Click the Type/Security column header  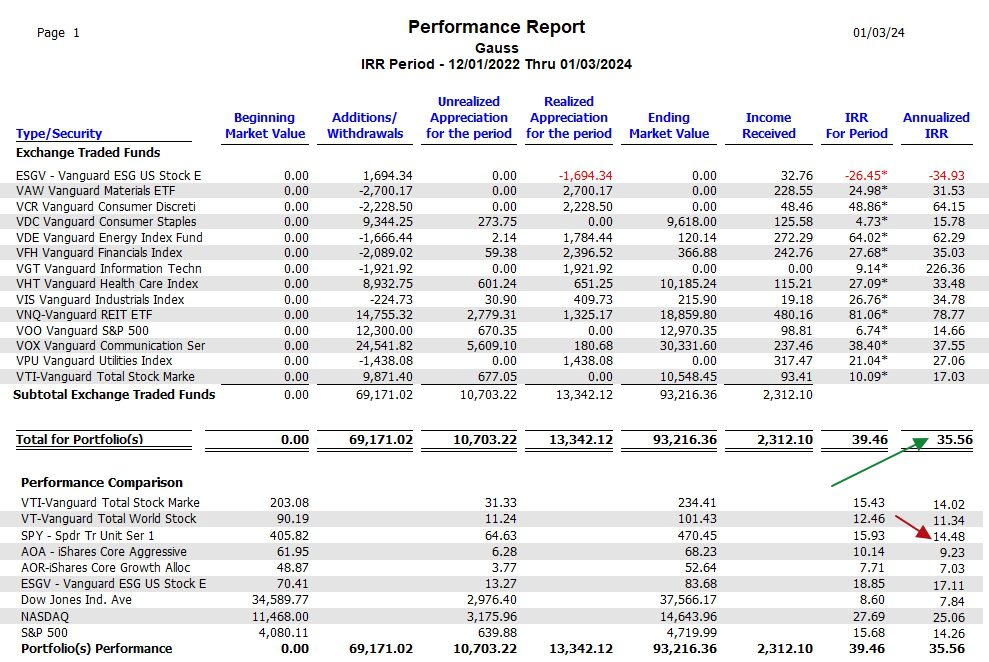59,134
